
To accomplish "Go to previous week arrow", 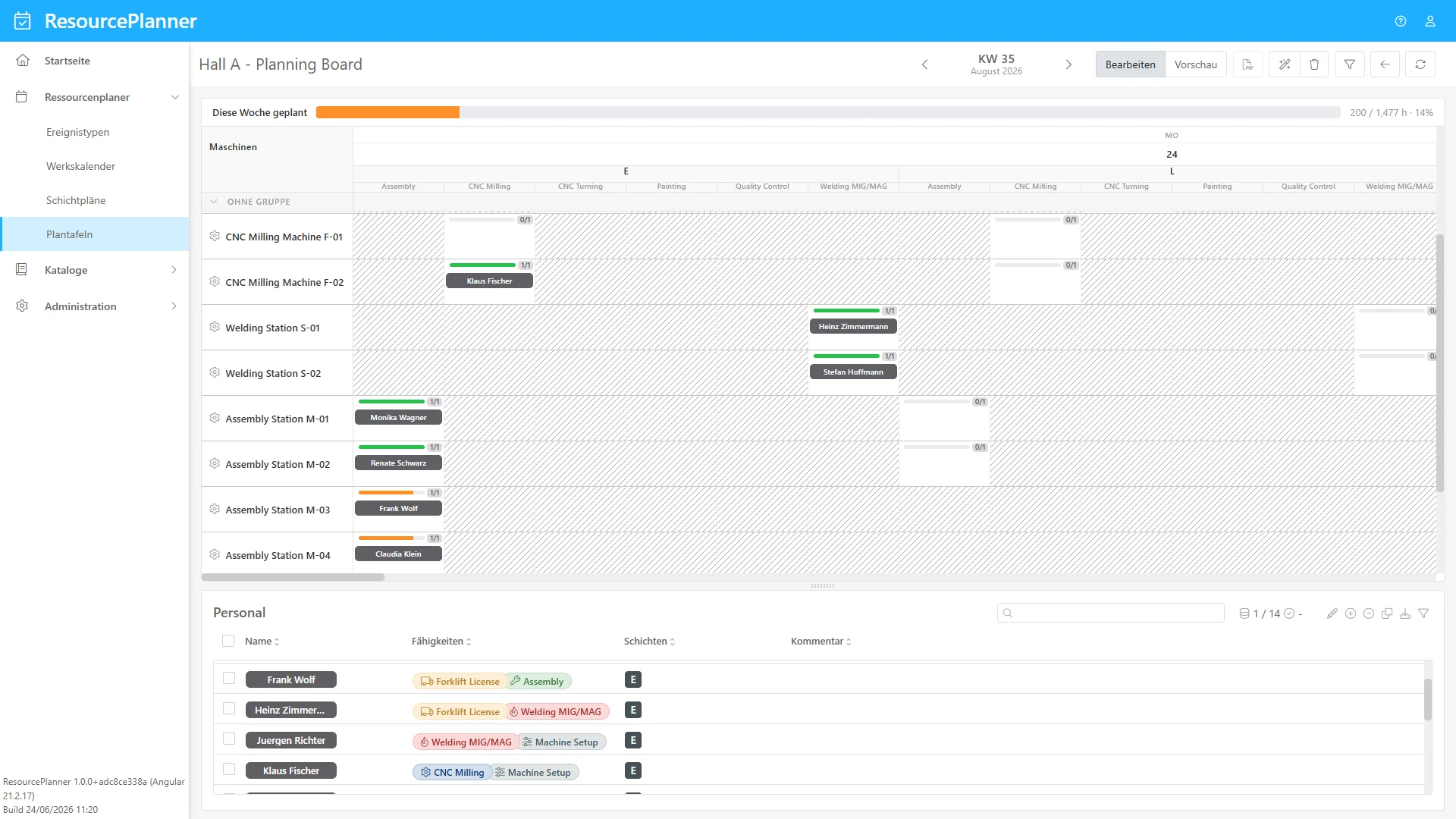I will tap(924, 64).
